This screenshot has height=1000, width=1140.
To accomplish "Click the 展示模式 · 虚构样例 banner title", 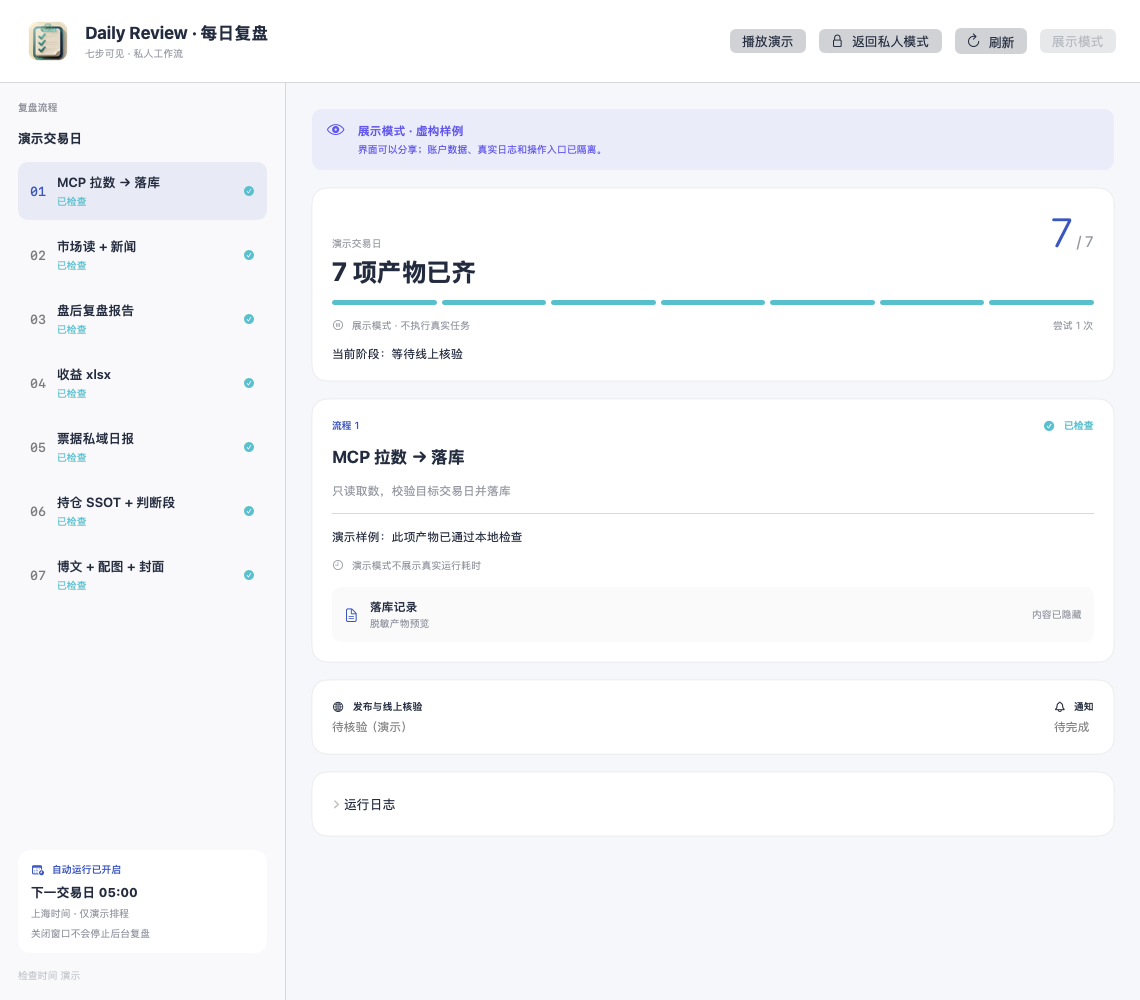I will pyautogui.click(x=410, y=131).
